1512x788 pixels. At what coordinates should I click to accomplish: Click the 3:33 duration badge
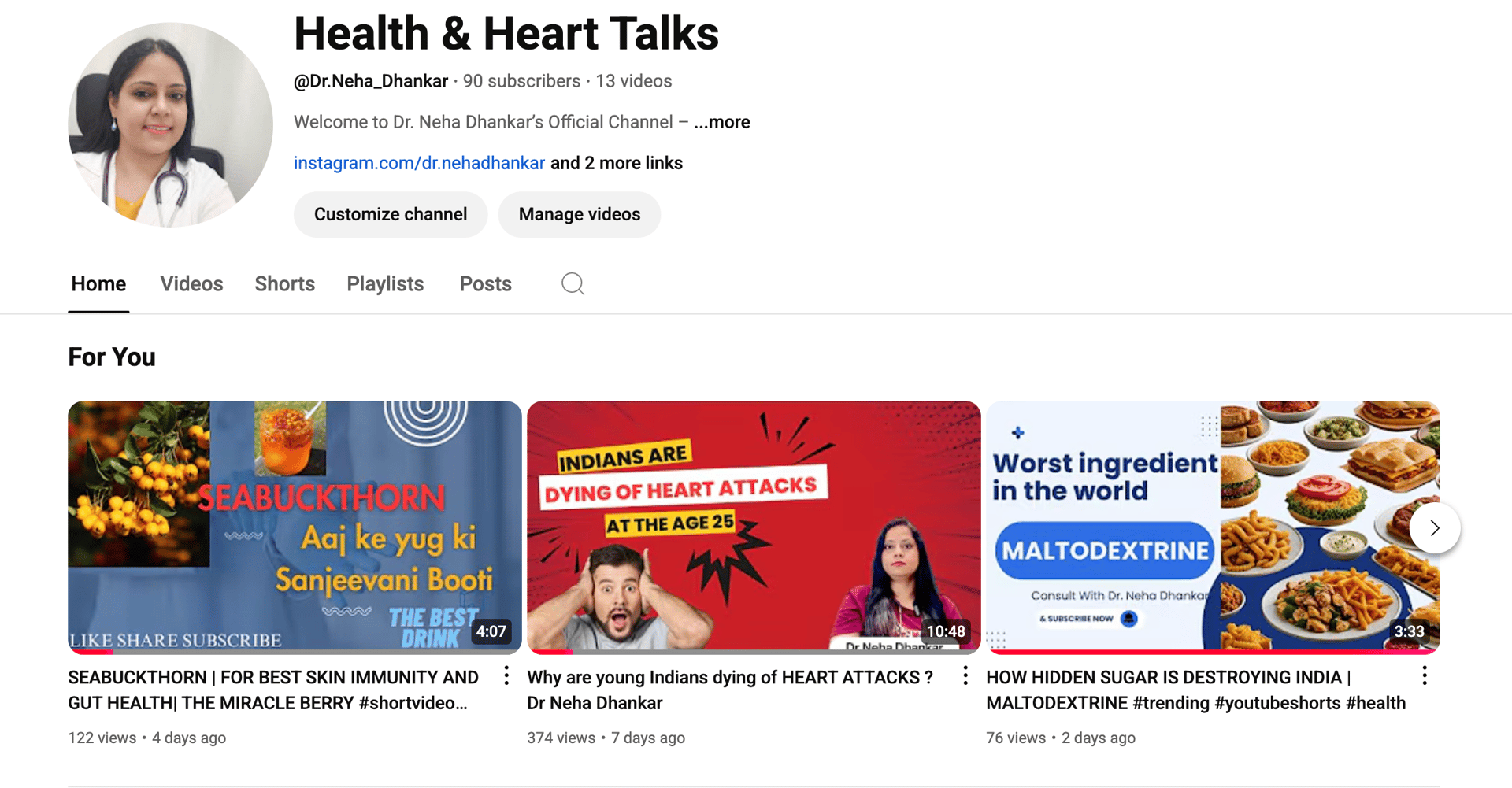pos(1409,631)
